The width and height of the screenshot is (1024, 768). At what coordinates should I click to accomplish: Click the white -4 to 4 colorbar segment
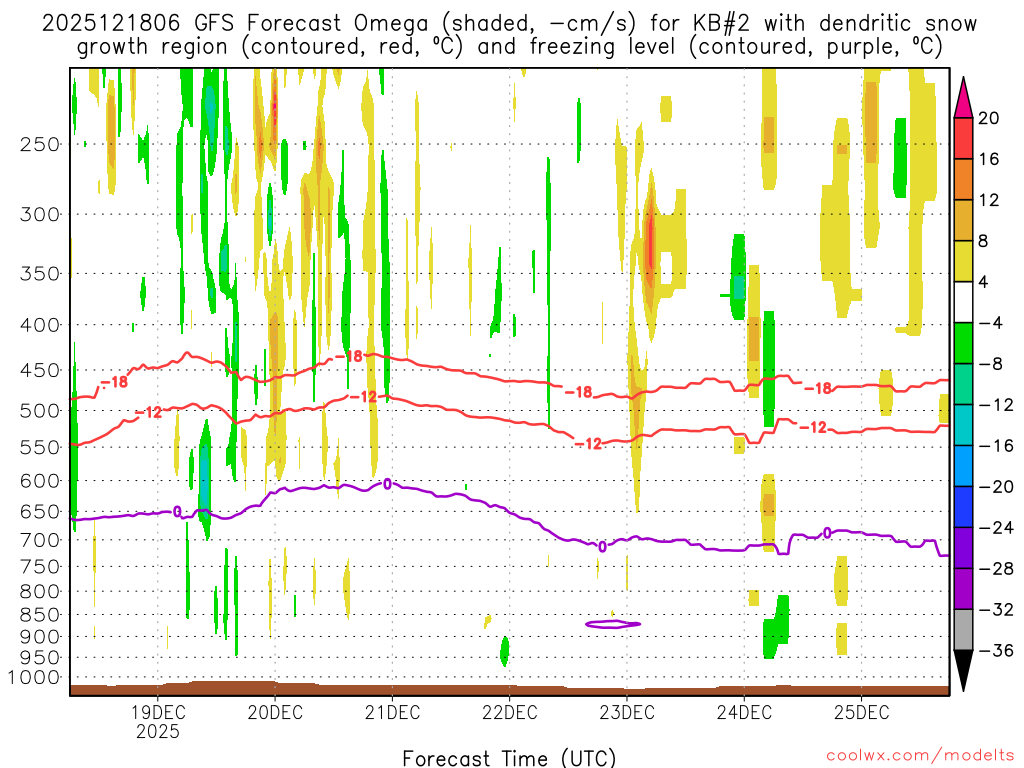tap(963, 302)
